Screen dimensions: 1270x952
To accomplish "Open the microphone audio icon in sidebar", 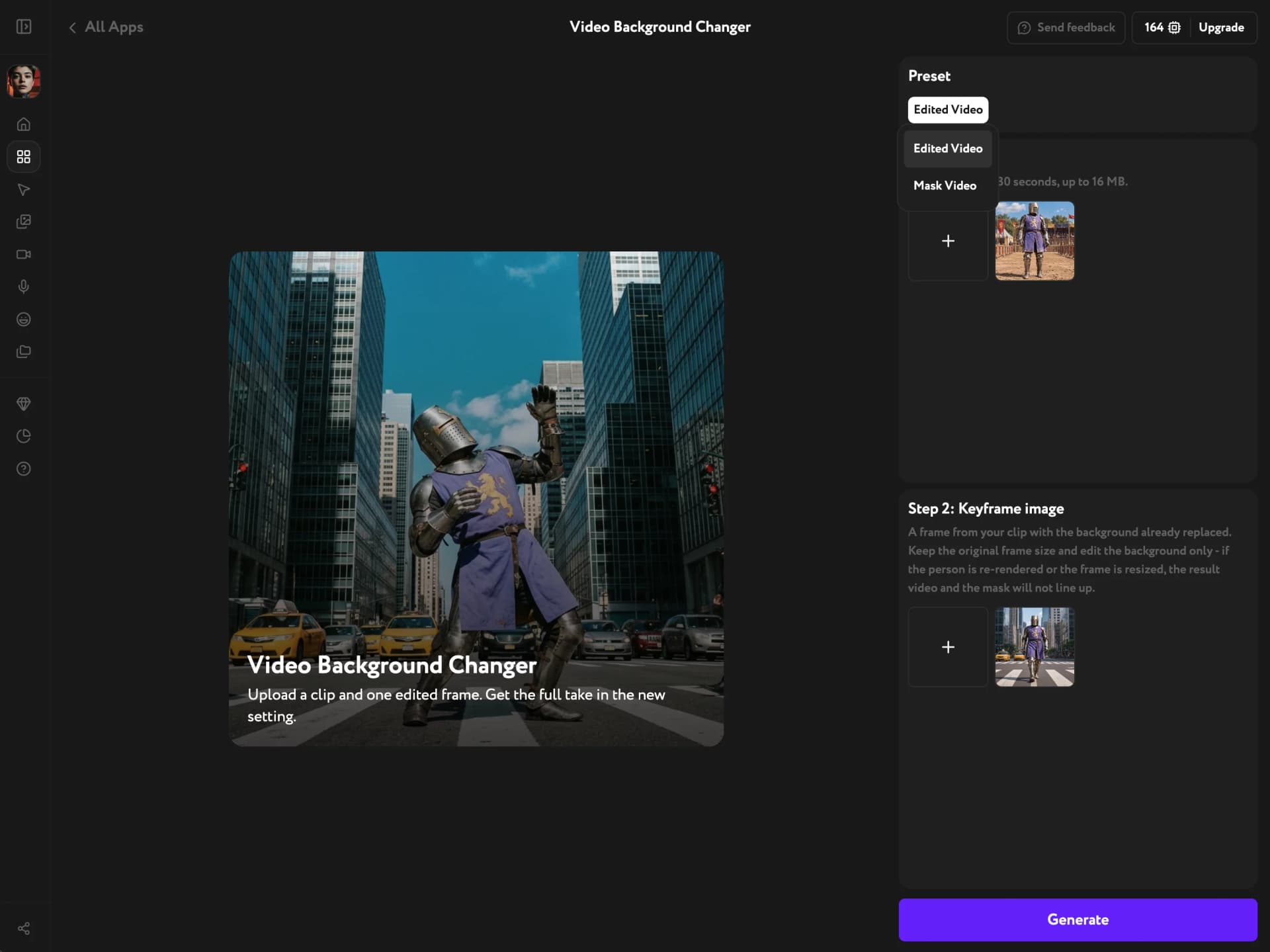I will pos(24,286).
